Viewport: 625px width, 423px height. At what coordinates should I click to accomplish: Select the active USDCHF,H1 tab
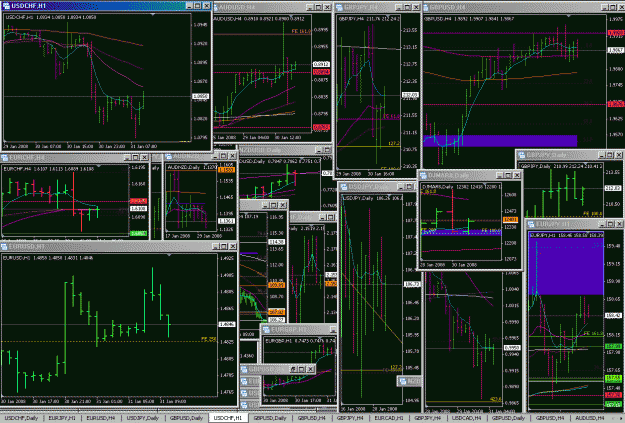point(228,418)
